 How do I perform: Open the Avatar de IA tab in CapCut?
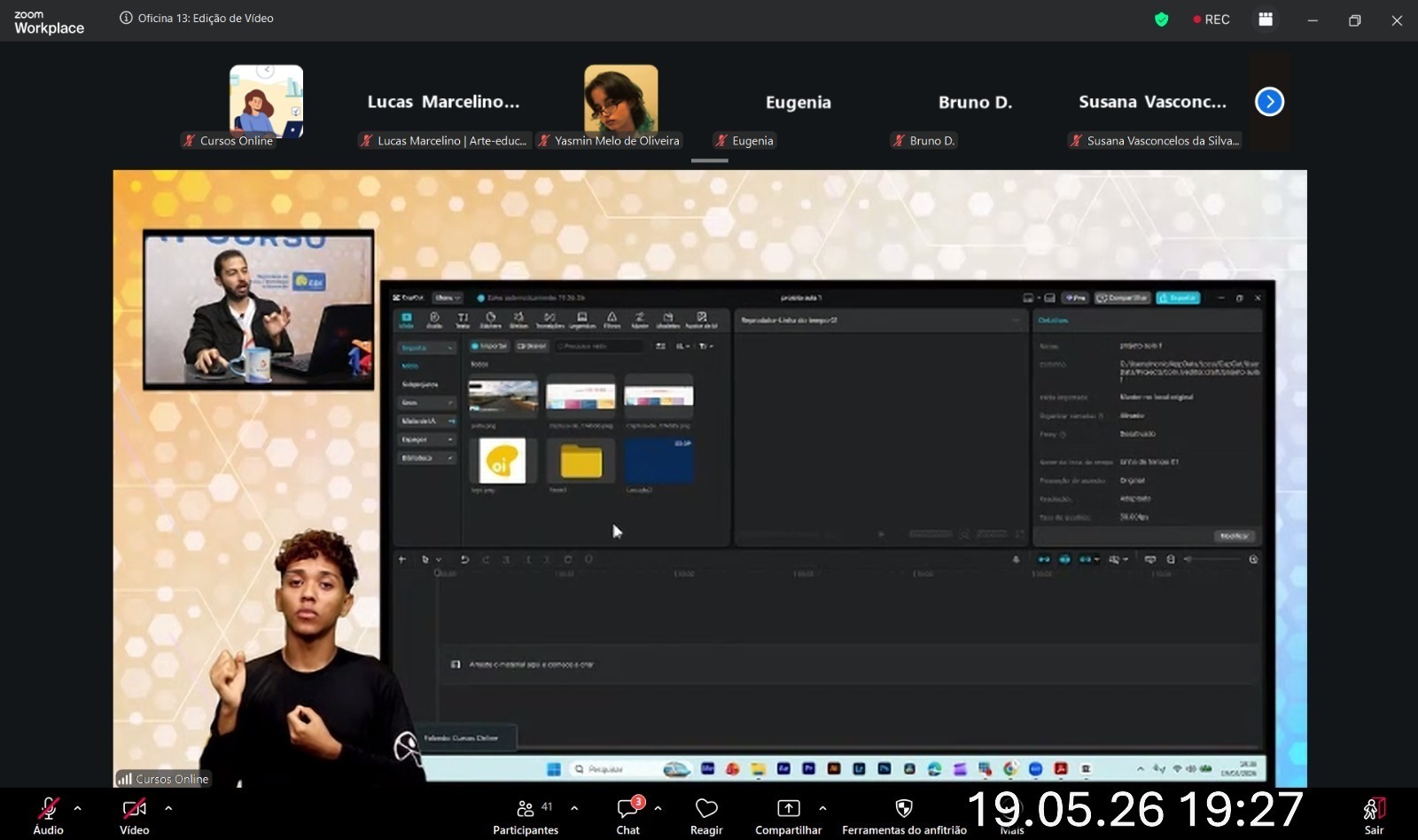(x=701, y=320)
